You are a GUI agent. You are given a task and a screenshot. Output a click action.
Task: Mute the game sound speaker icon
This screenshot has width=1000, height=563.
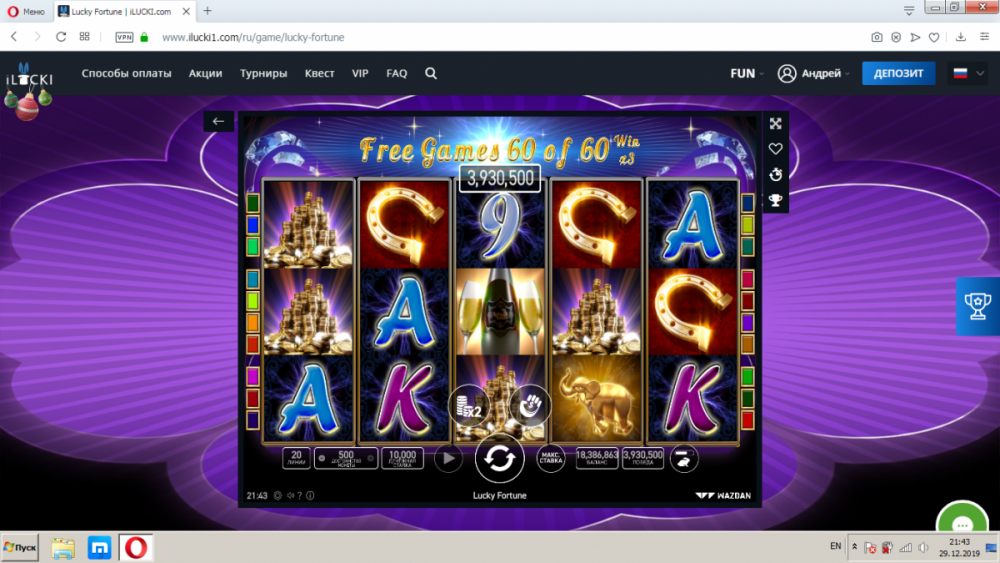(290, 495)
